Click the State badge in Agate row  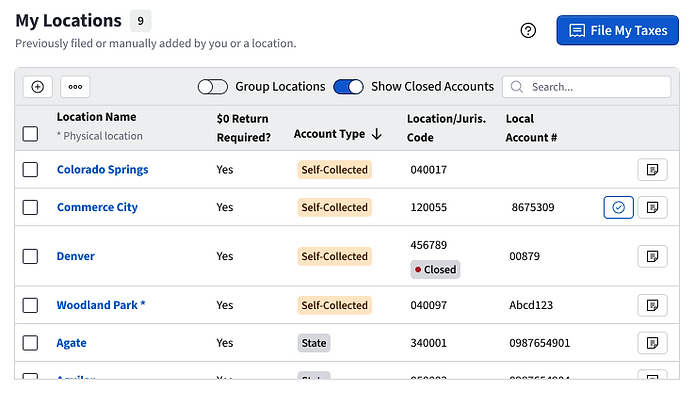coord(314,343)
